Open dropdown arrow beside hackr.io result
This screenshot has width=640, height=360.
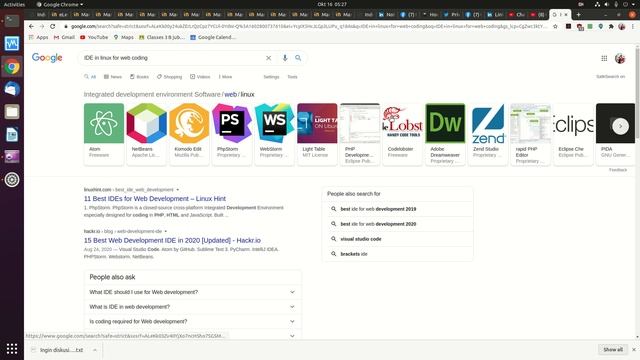point(165,231)
